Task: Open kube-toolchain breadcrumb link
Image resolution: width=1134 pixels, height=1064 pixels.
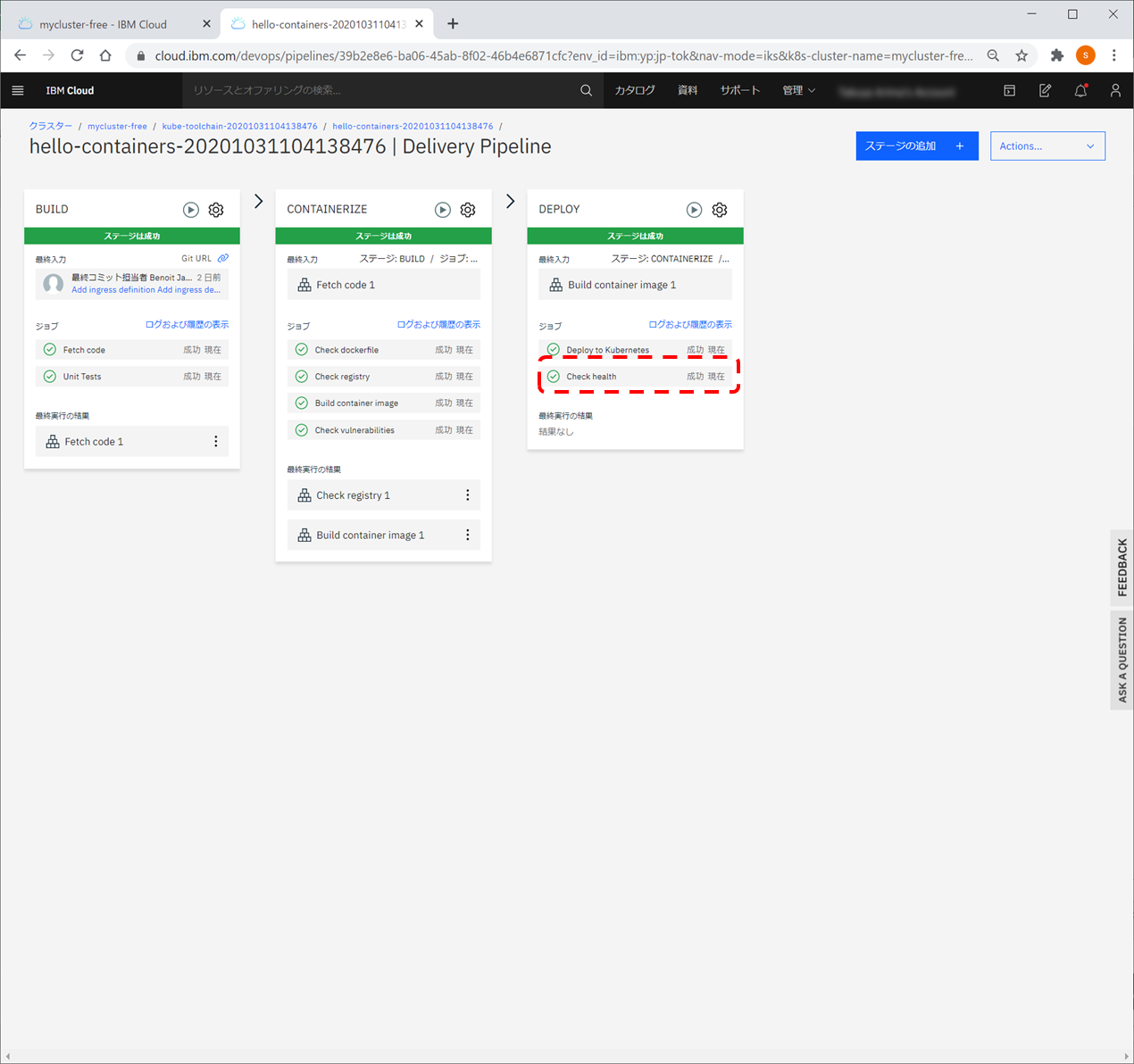Action: tap(239, 126)
